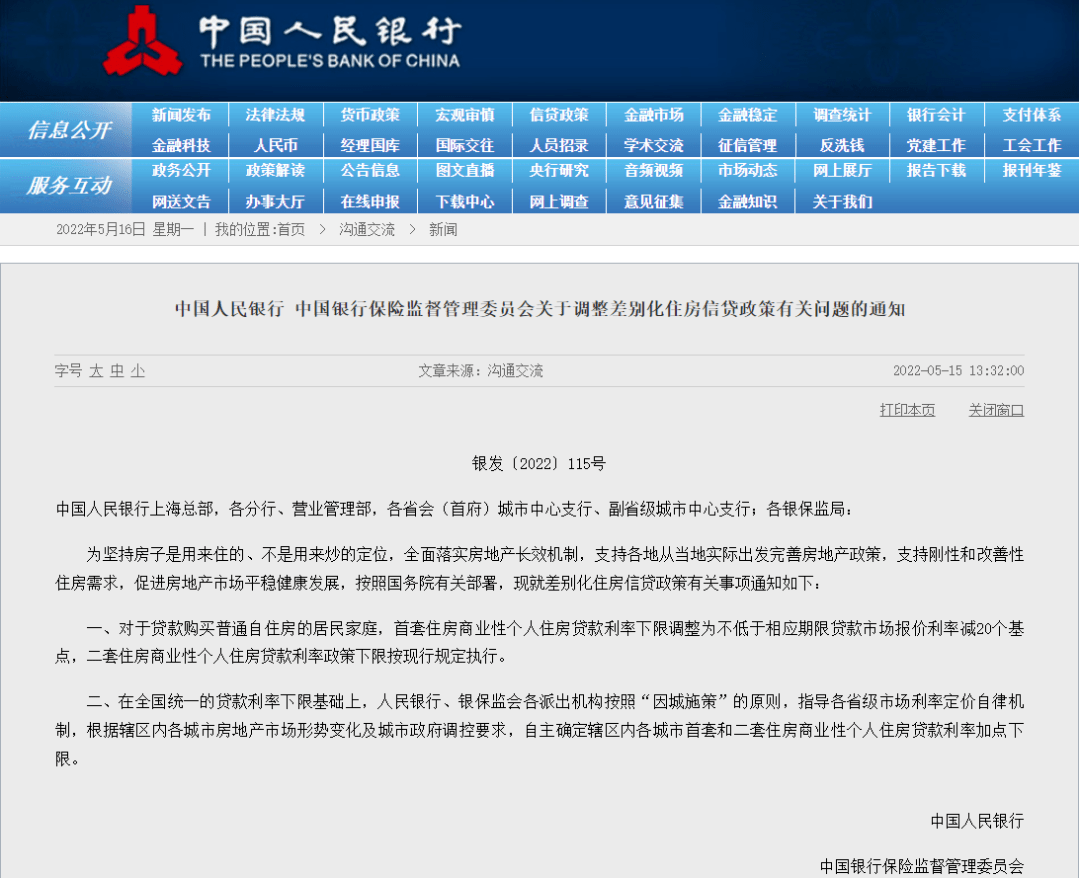Select small font size "小"
The height and width of the screenshot is (878, 1080).
139,370
